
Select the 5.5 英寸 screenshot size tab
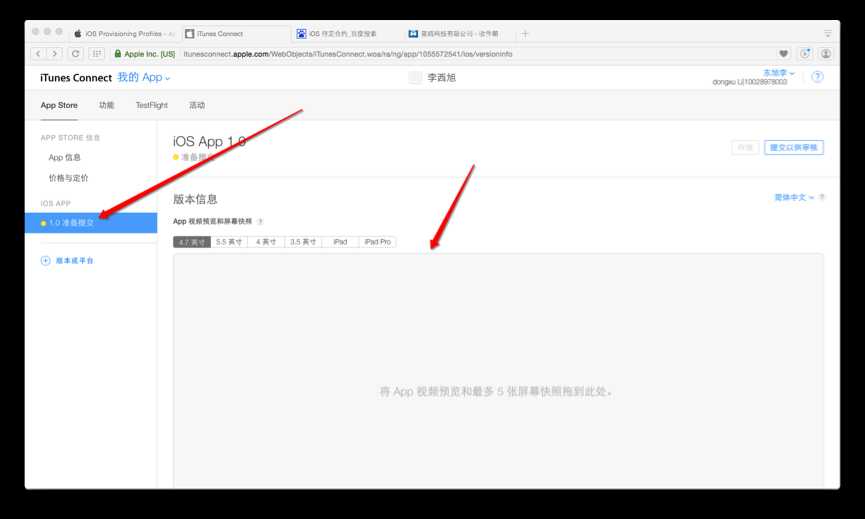tap(229, 242)
